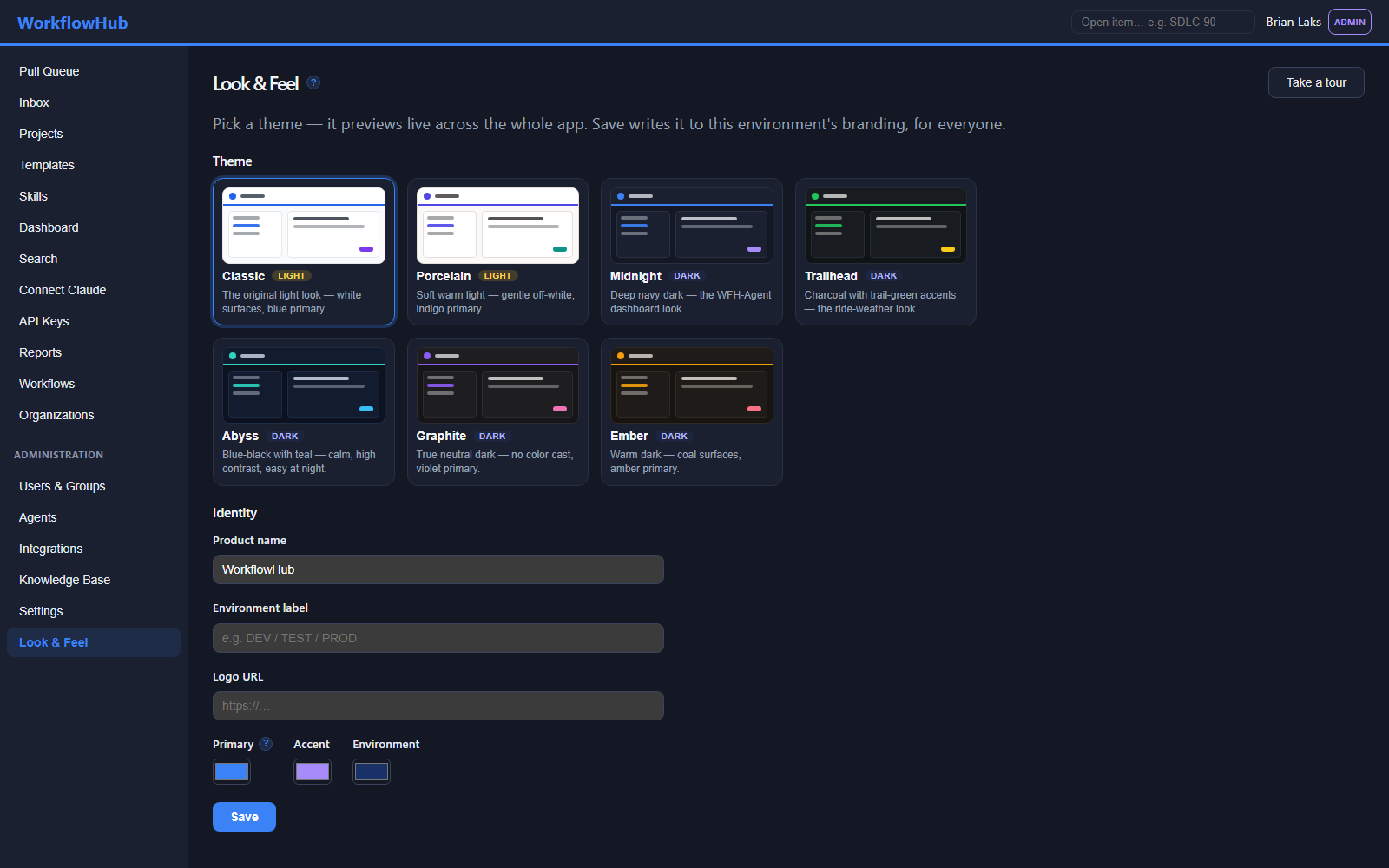The height and width of the screenshot is (868, 1389).
Task: Go to the Agents page
Action: (94, 517)
